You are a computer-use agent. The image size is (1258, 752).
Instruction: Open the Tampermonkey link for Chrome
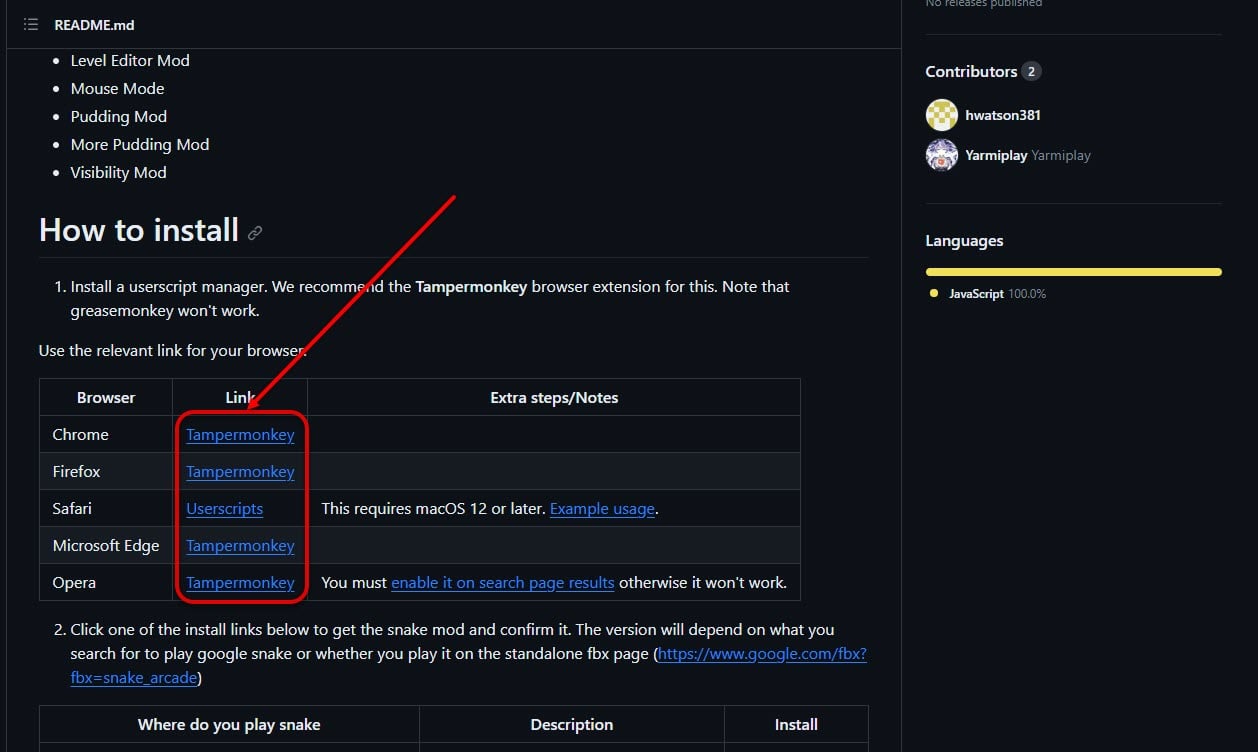240,434
